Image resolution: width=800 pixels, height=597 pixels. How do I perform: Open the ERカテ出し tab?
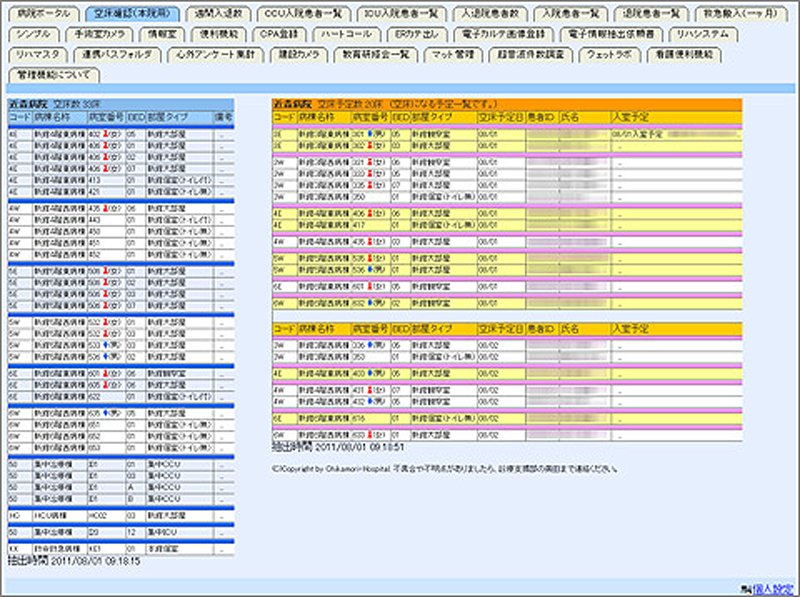417,34
